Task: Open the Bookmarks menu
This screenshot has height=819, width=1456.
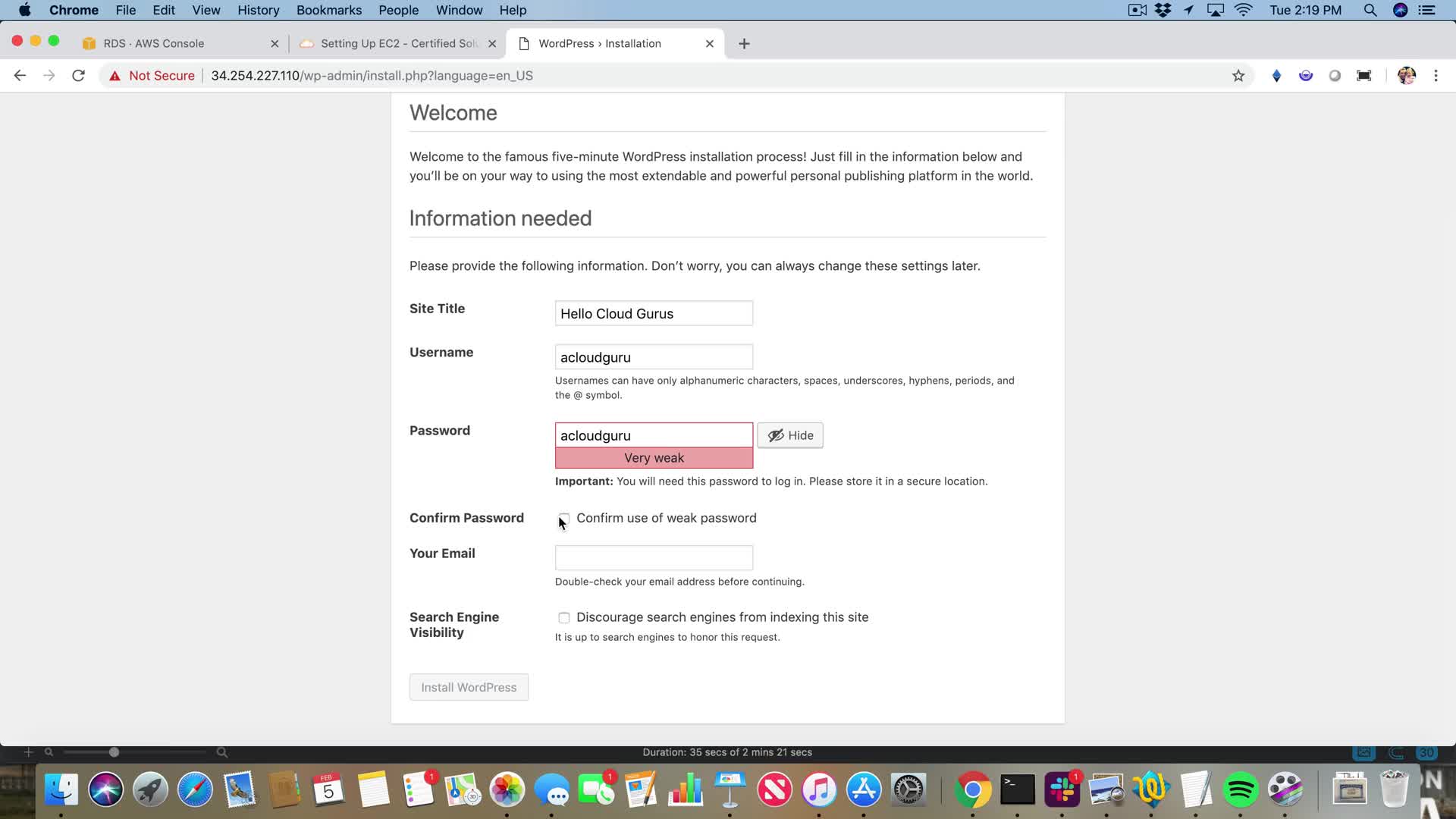Action: (328, 10)
